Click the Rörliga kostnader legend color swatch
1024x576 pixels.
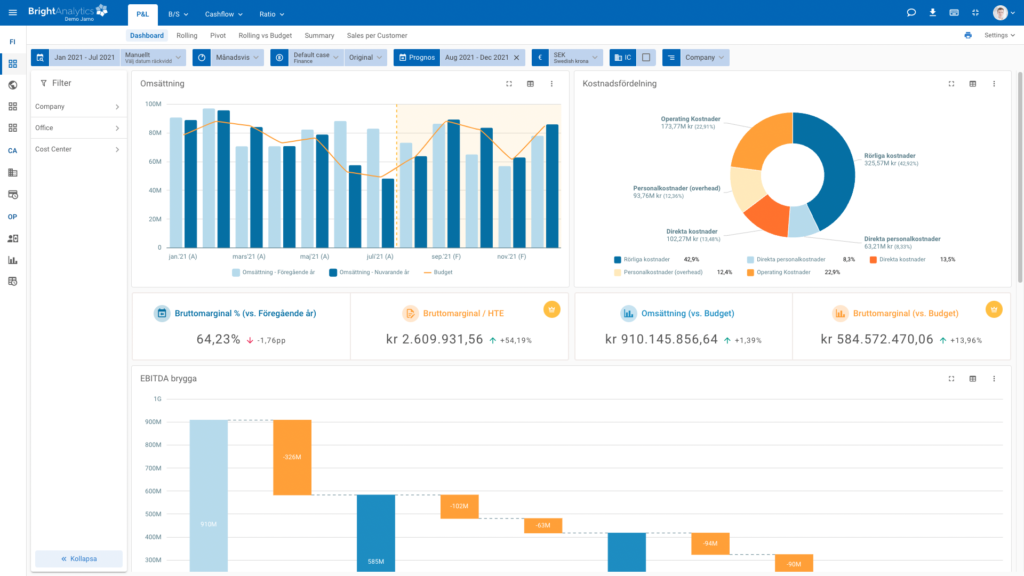(619, 259)
